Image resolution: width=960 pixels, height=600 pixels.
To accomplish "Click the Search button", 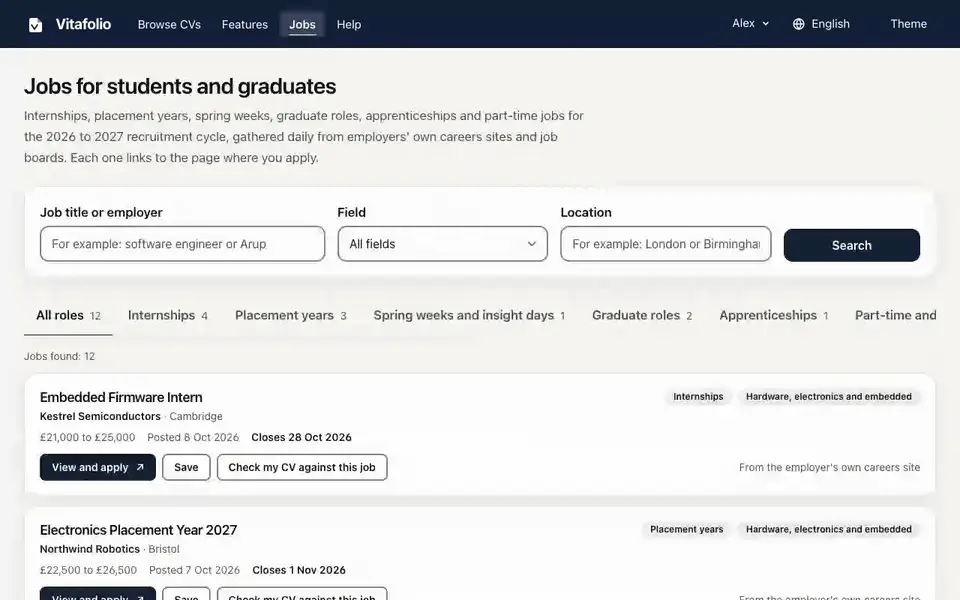I will pyautogui.click(x=851, y=245).
